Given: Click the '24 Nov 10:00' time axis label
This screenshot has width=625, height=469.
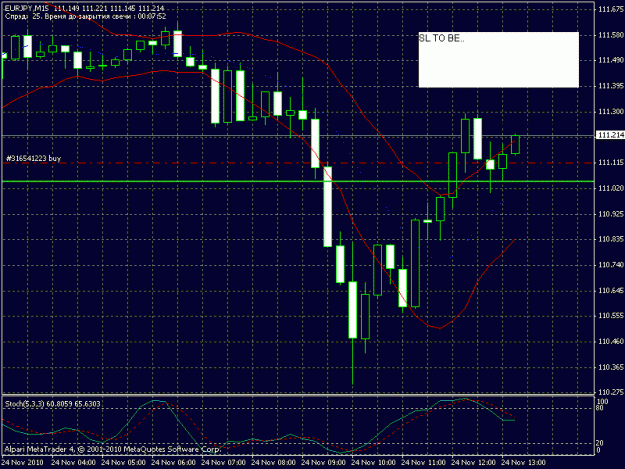Looking at the screenshot, I should [x=373, y=463].
